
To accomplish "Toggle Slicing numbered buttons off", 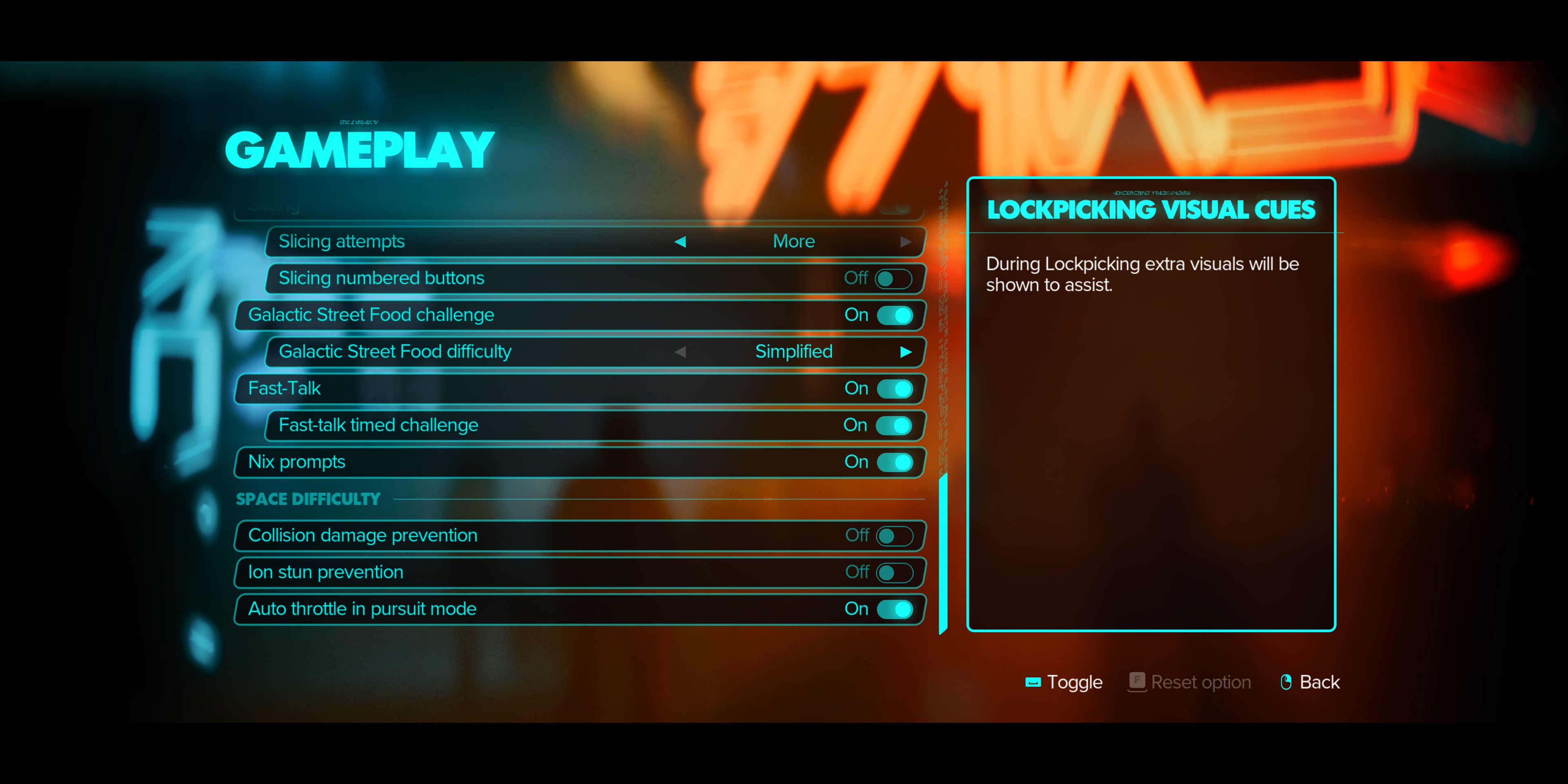I will (x=893, y=278).
